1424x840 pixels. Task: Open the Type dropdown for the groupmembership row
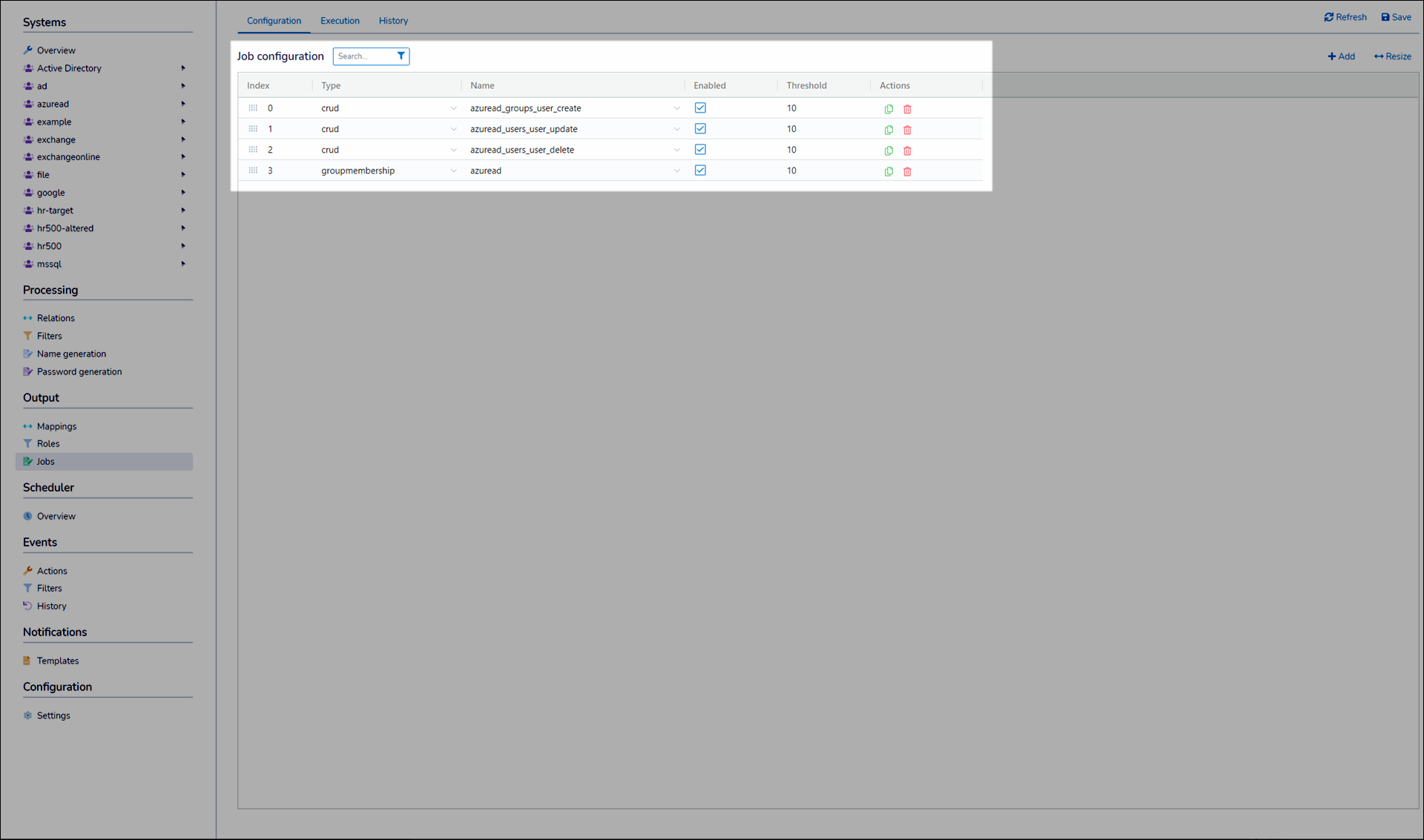(x=453, y=171)
